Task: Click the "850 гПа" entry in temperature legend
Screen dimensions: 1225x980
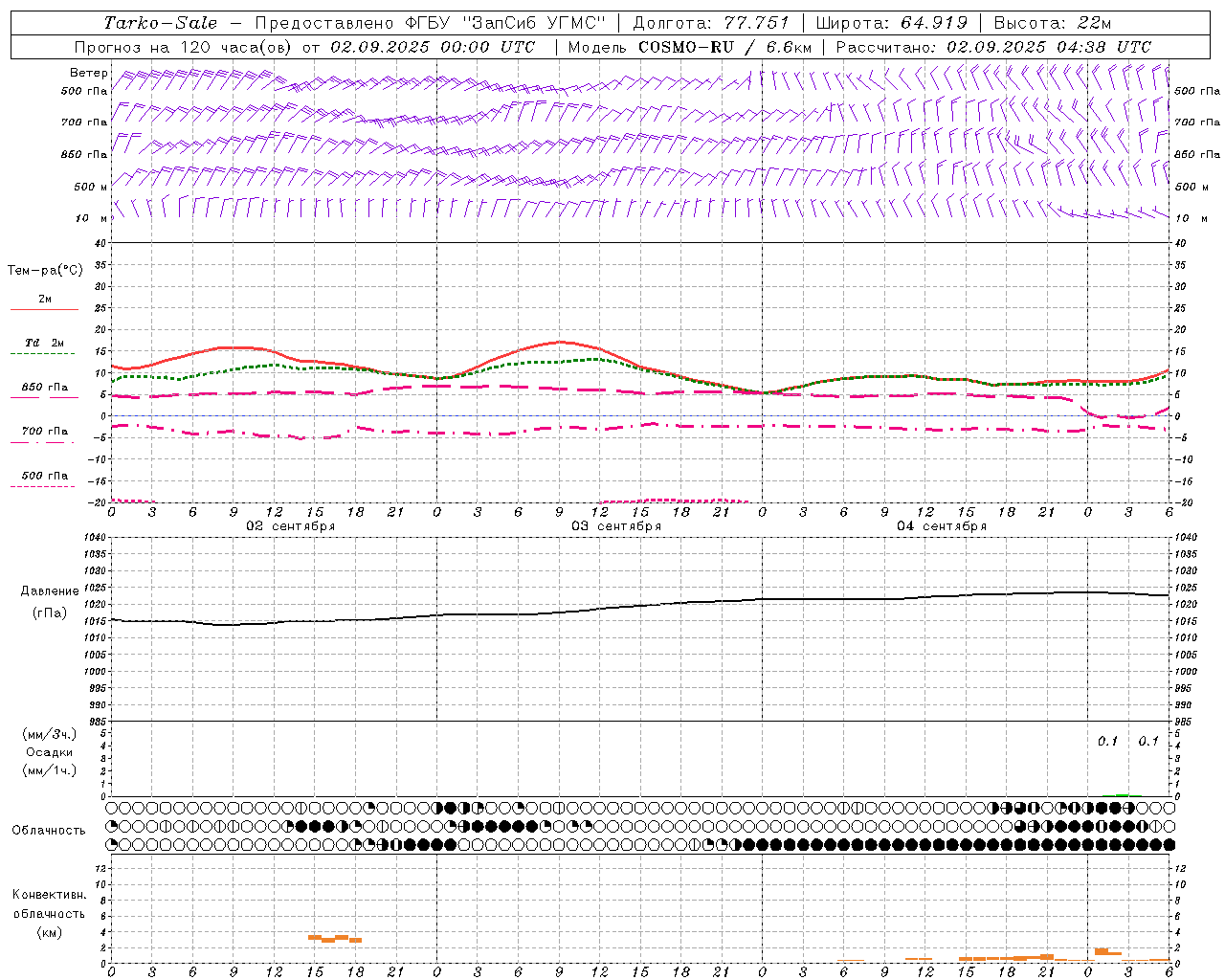Action: click(45, 388)
